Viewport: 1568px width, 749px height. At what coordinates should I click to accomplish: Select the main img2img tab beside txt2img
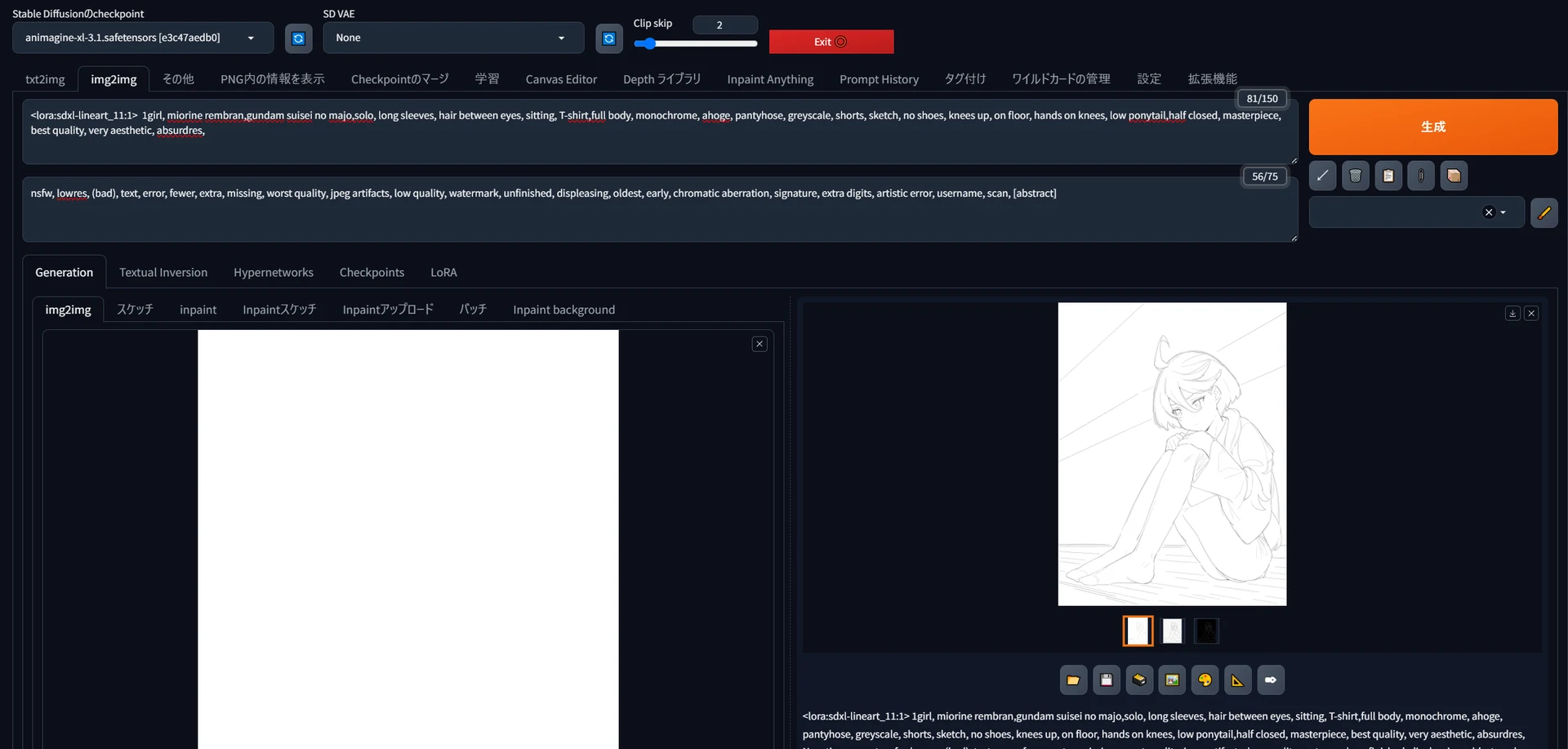(114, 79)
